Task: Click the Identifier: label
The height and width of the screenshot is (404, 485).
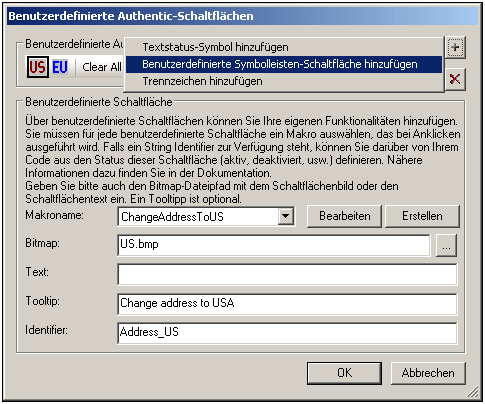Action: click(x=47, y=330)
